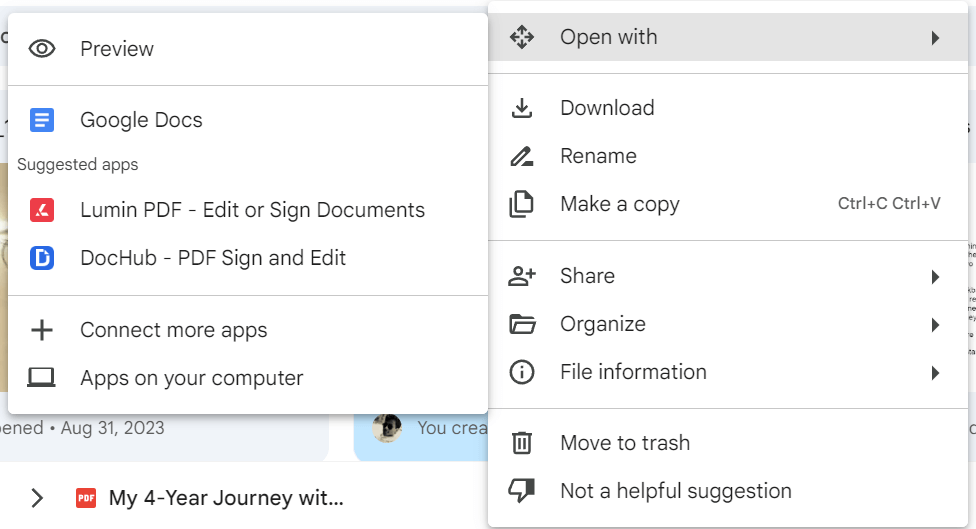This screenshot has width=976, height=529.
Task: Expand the Share submenu arrow
Action: tap(935, 277)
